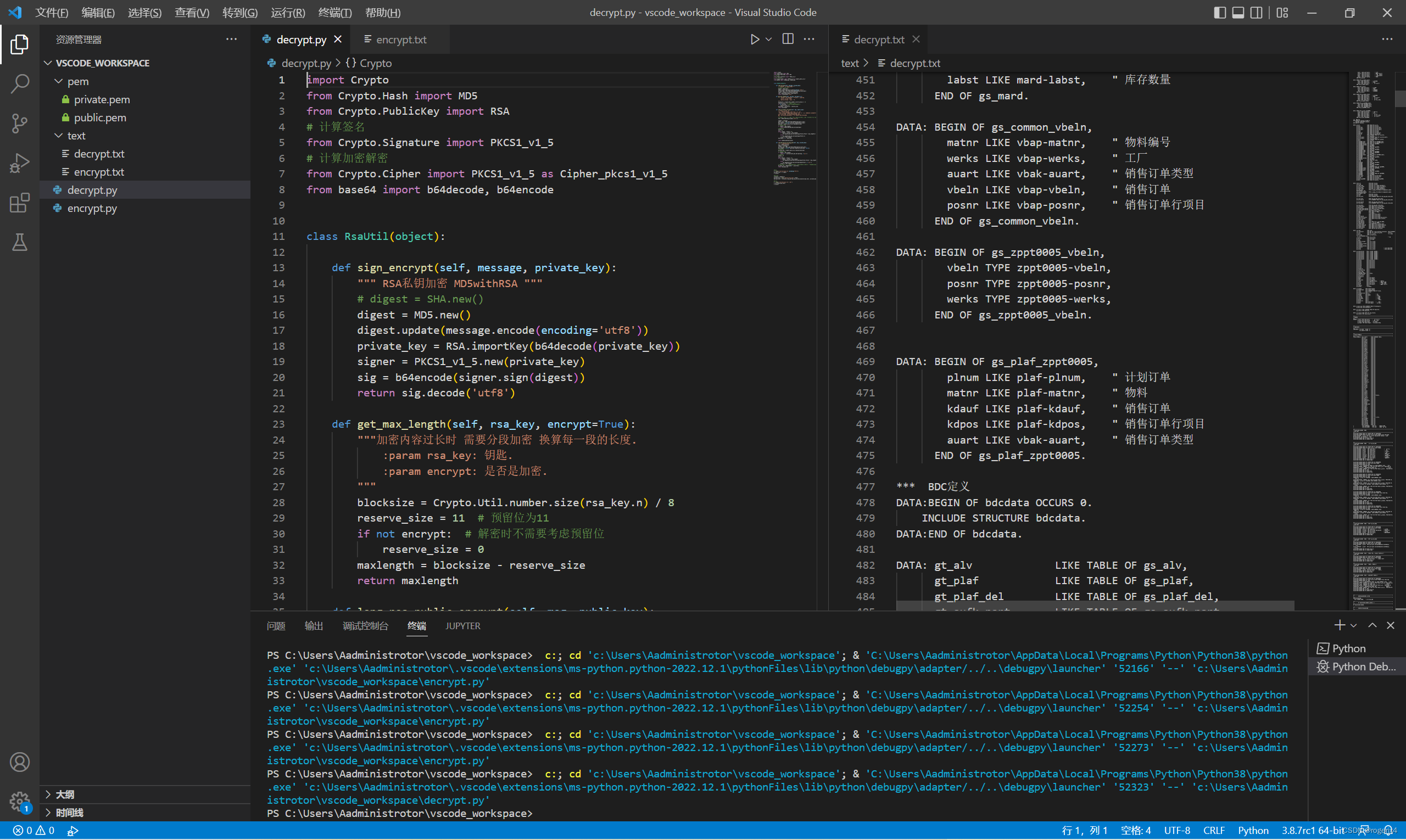
Task: Toggle bottom panel layout button
Action: click(1238, 13)
